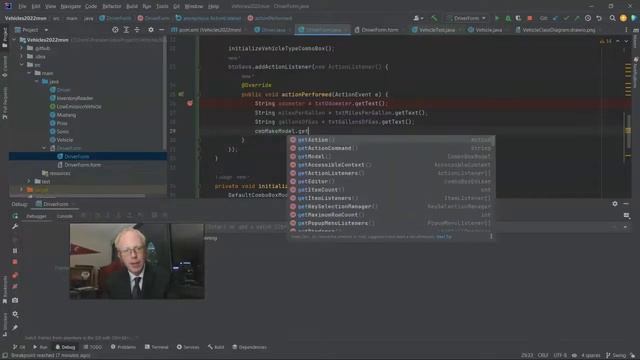The height and width of the screenshot is (360, 640).
Task: Click the presenter webcam video thumbnail
Action: click(137, 261)
